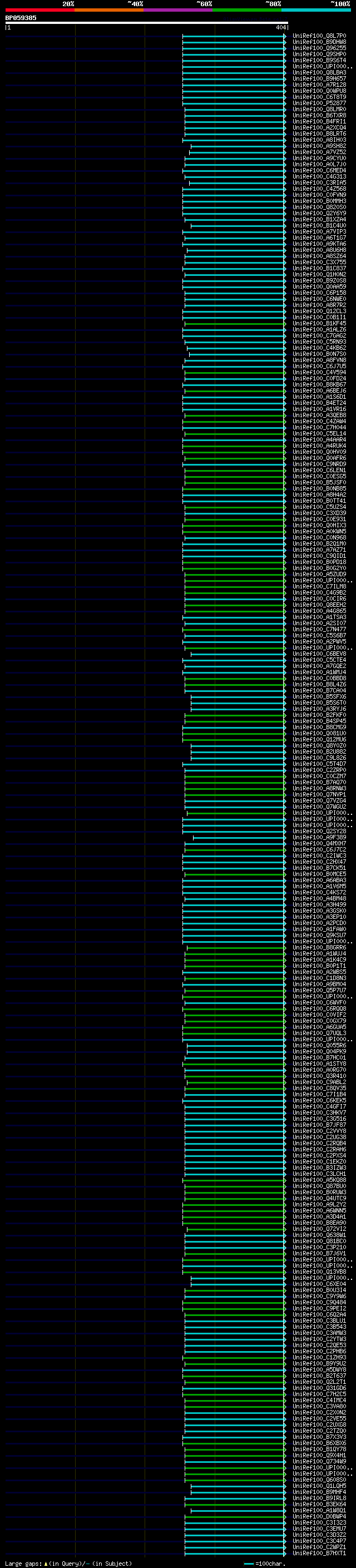Select the last hit UniRef100_B7HXT1

[x=319, y=1554]
